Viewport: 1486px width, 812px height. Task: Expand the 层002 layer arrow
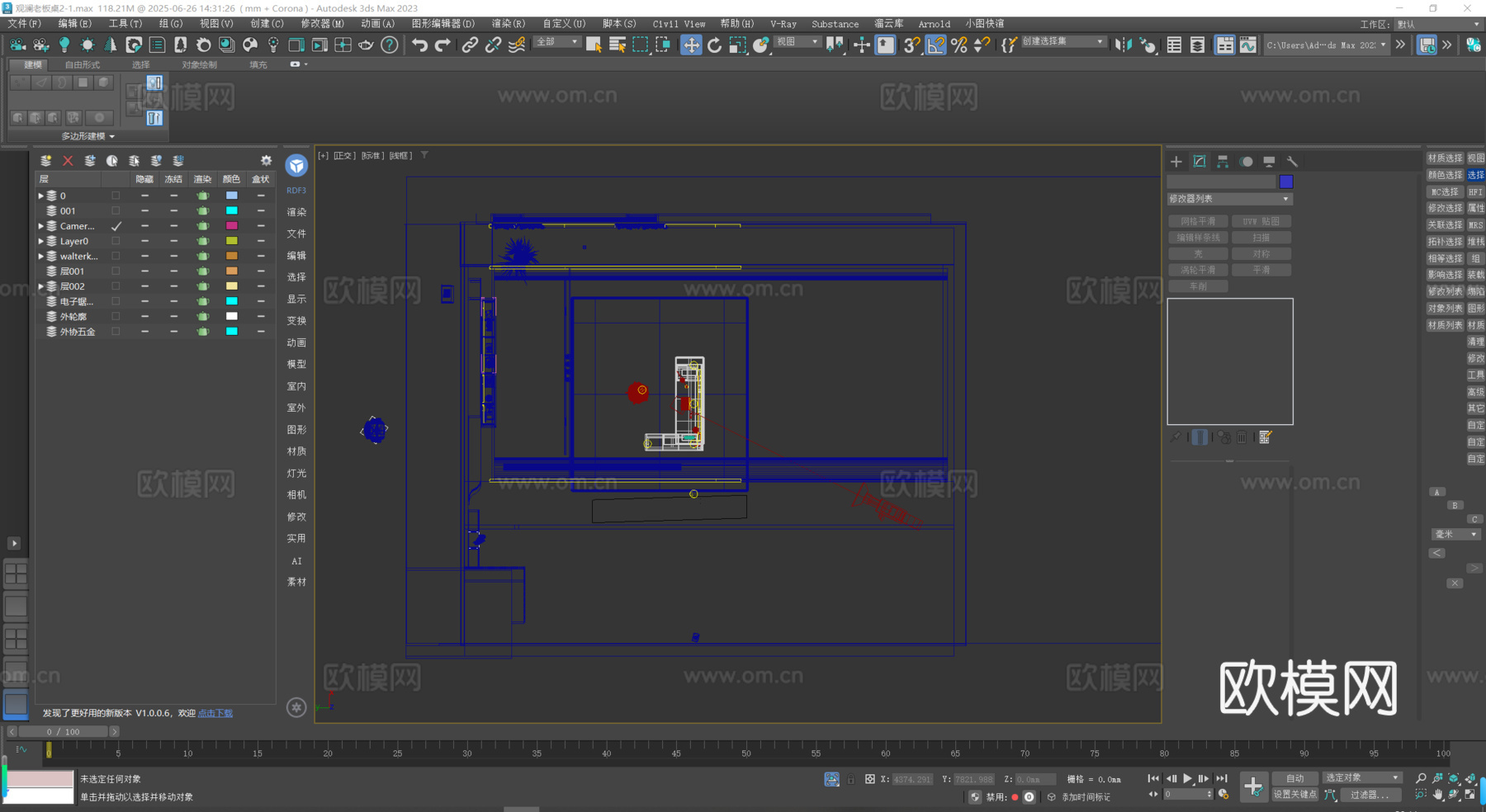click(x=40, y=286)
